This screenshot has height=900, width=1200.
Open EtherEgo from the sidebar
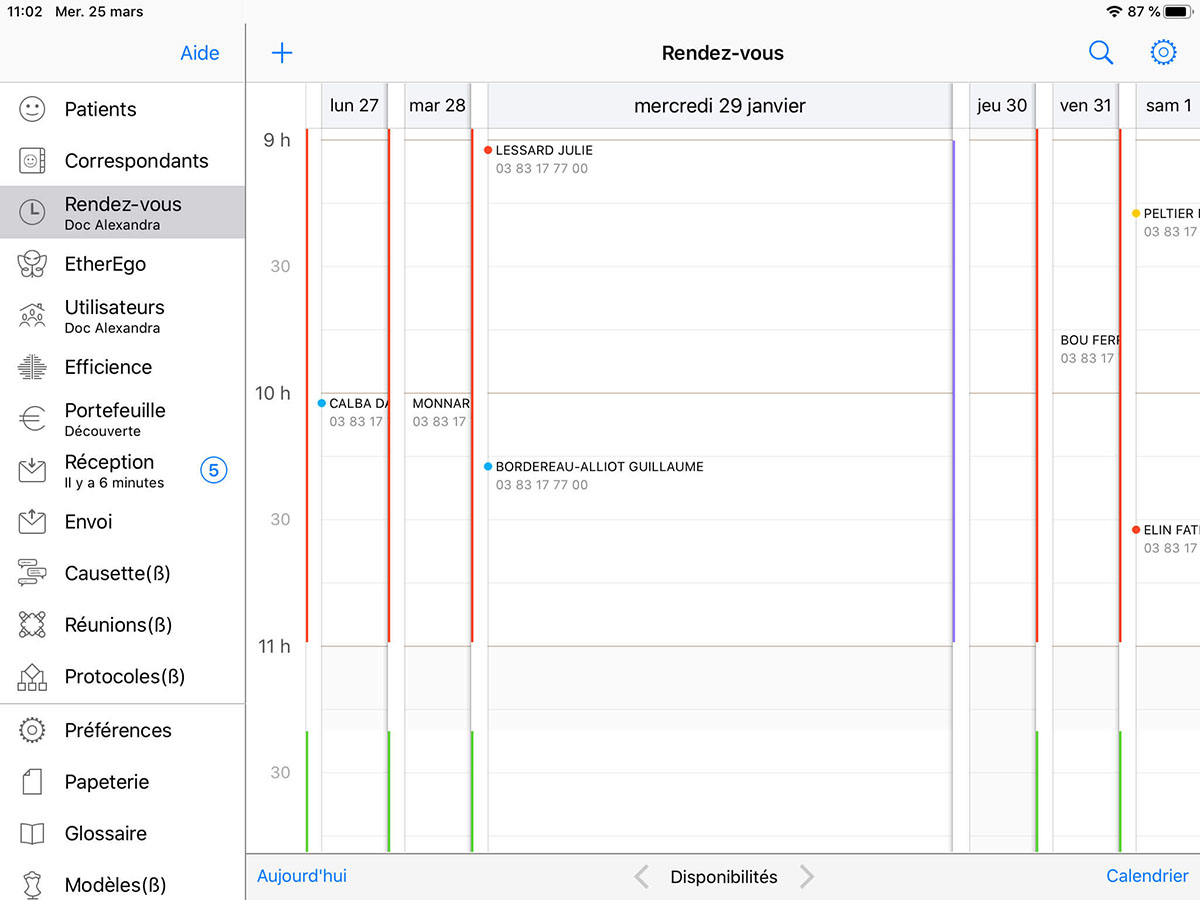(x=105, y=264)
